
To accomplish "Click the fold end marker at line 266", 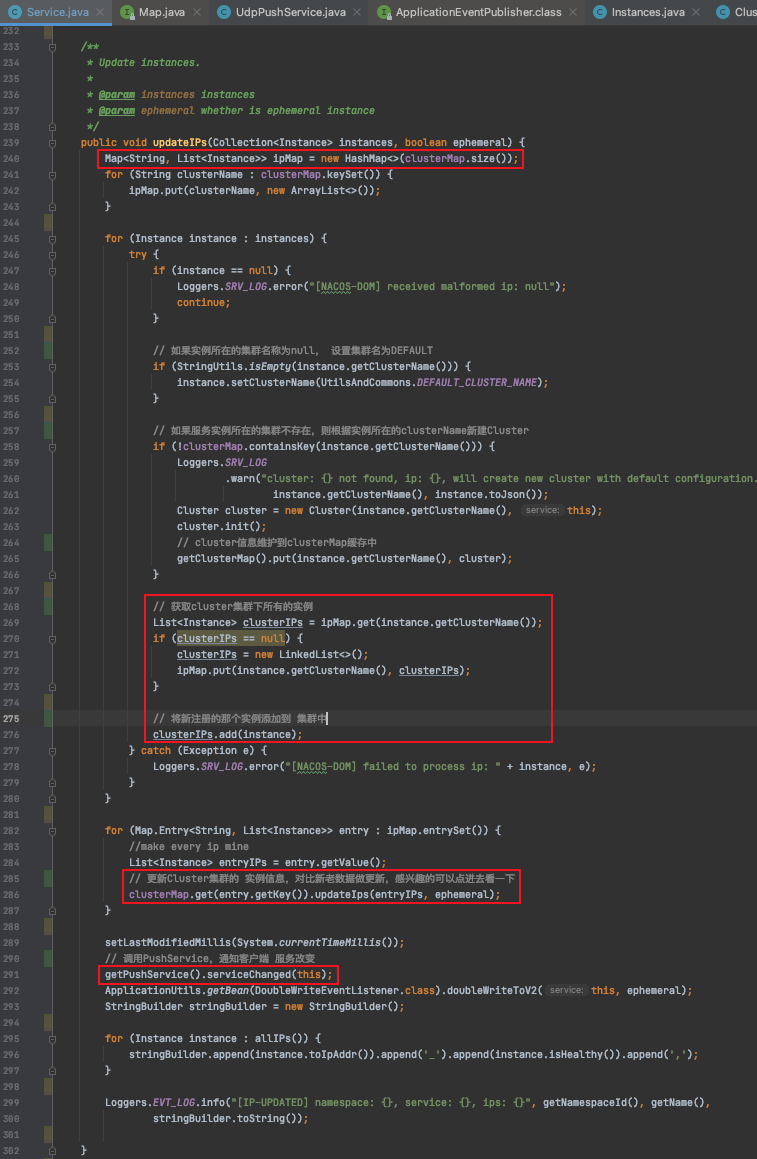I will 52,574.
